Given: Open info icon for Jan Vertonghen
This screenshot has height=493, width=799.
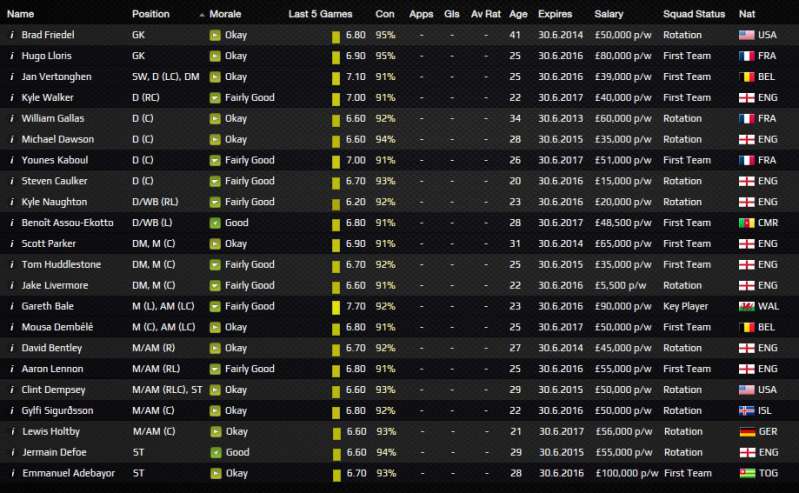Looking at the screenshot, I should (x=12, y=77).
